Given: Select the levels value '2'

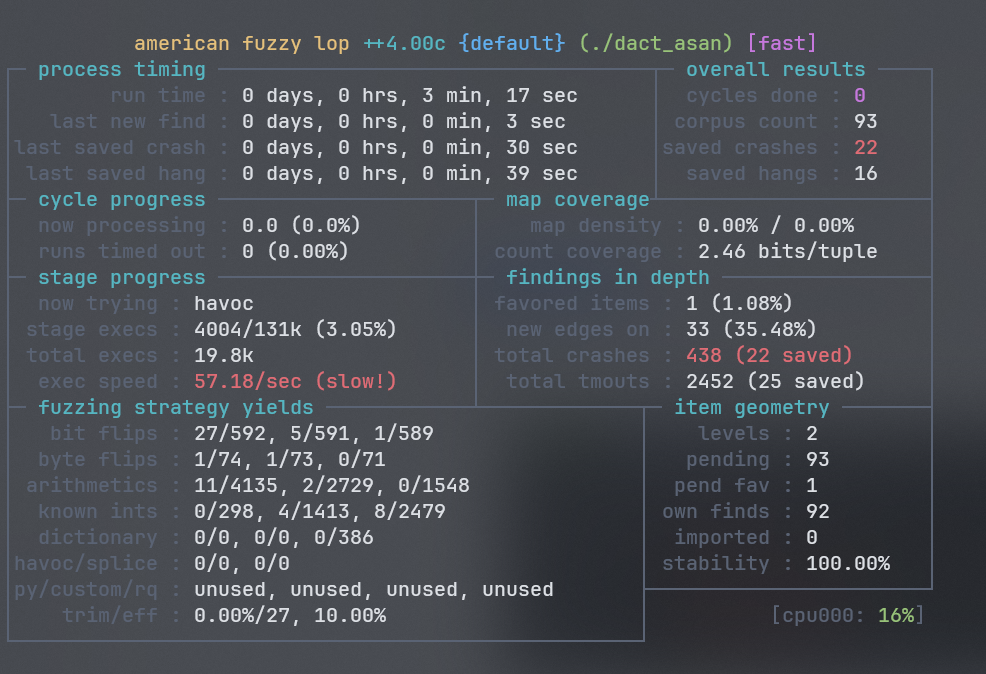Looking at the screenshot, I should pos(812,433).
